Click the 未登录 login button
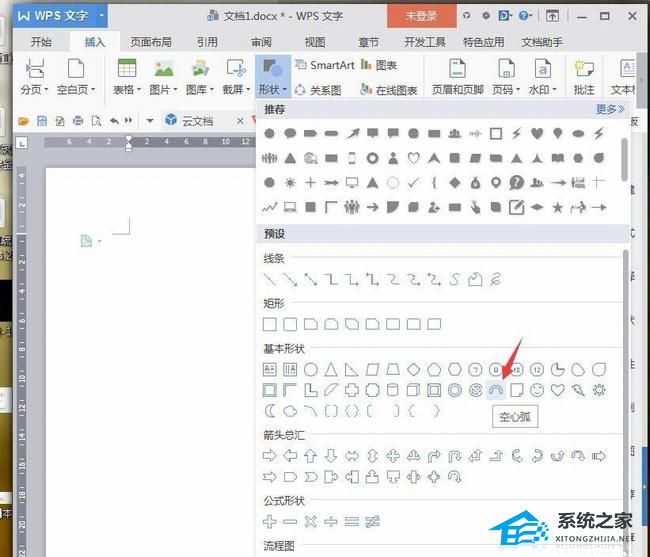 click(x=421, y=16)
